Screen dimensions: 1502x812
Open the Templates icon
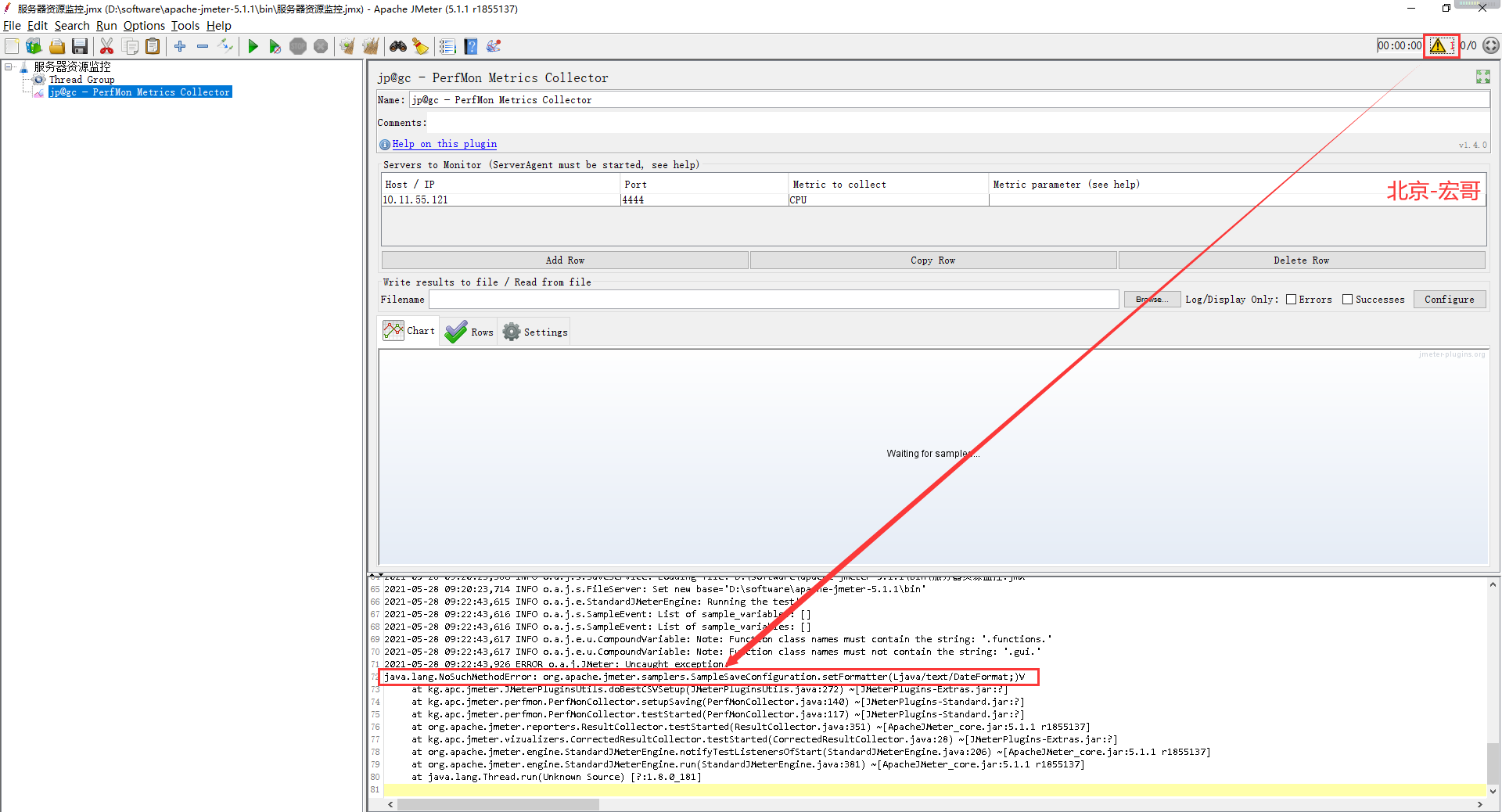click(34, 46)
